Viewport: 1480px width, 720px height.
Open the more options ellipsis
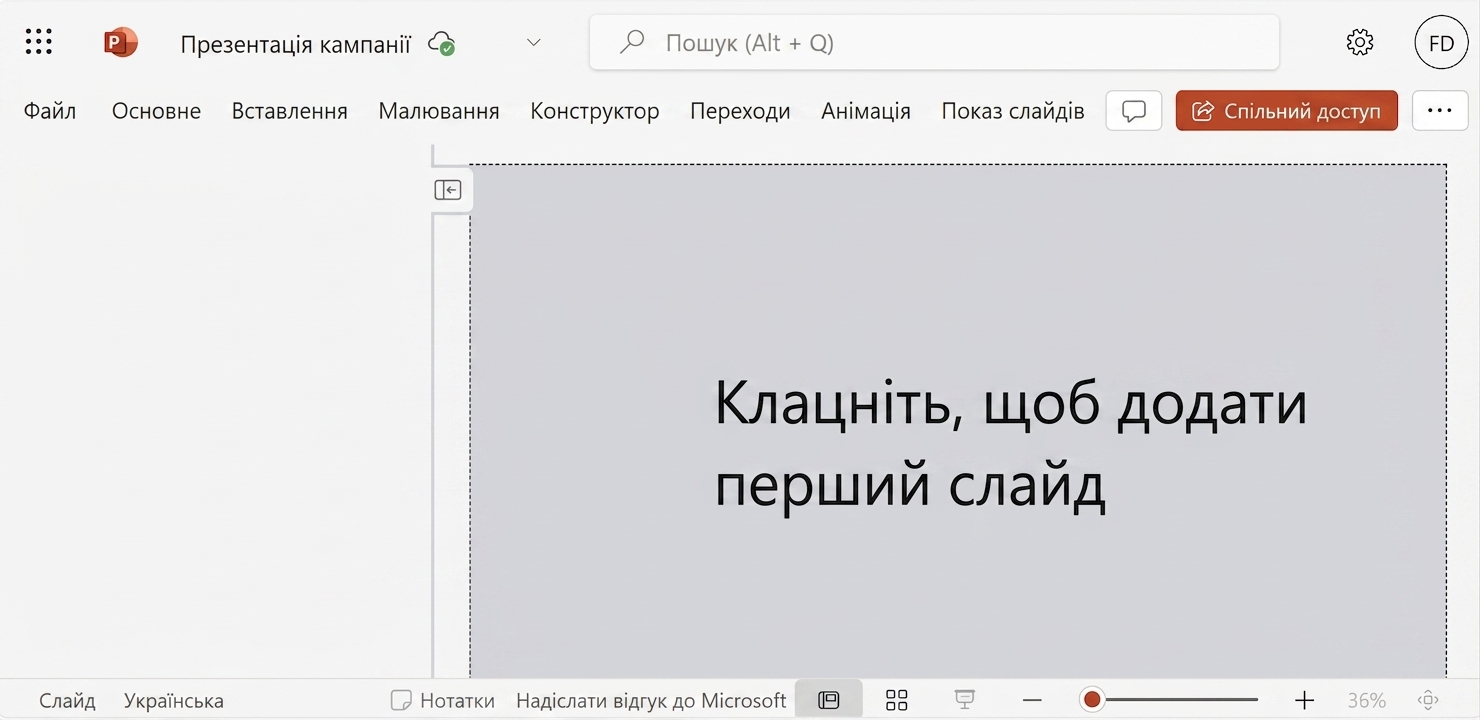click(x=1440, y=111)
